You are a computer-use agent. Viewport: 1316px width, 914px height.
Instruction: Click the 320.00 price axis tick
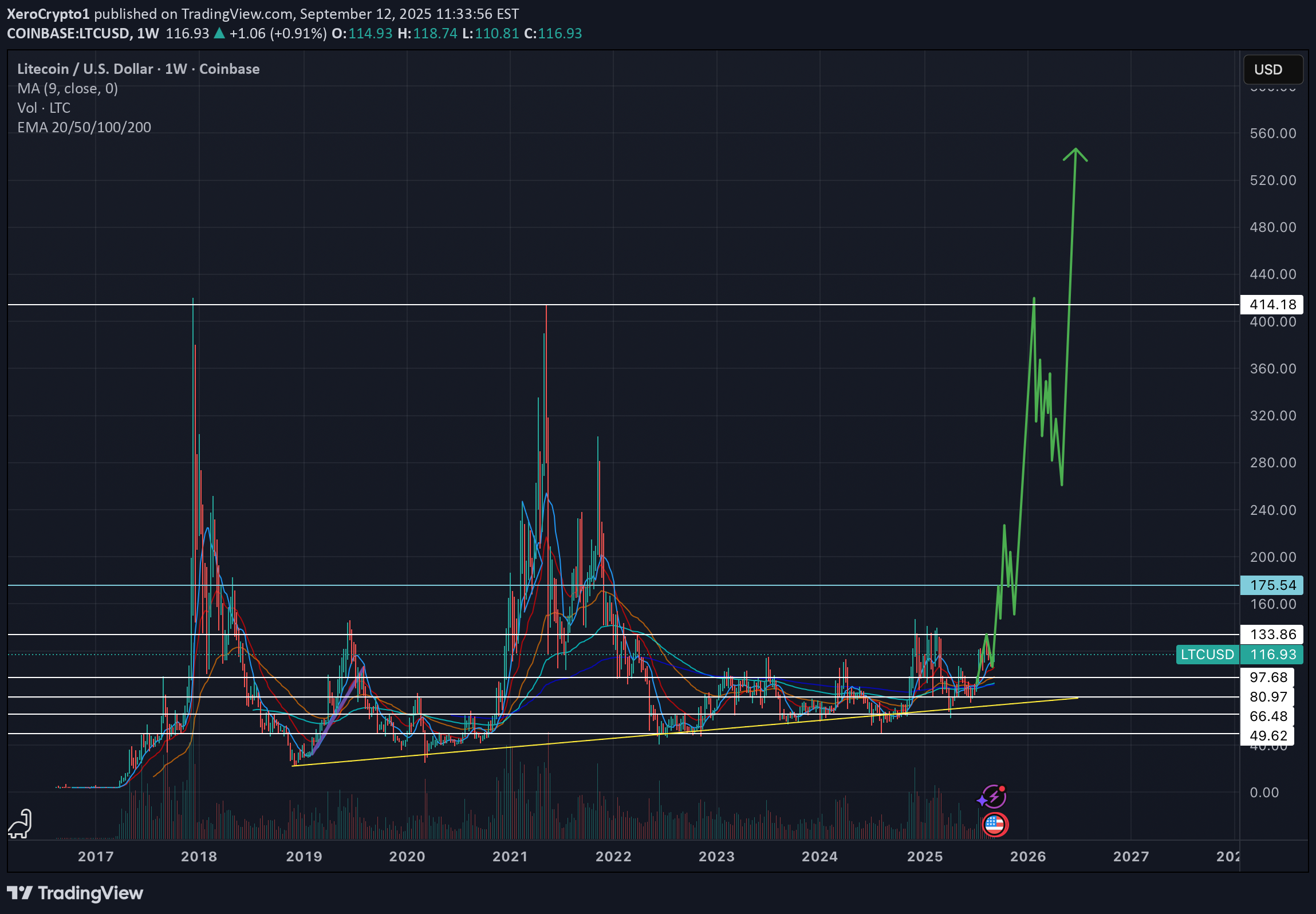tap(1273, 415)
